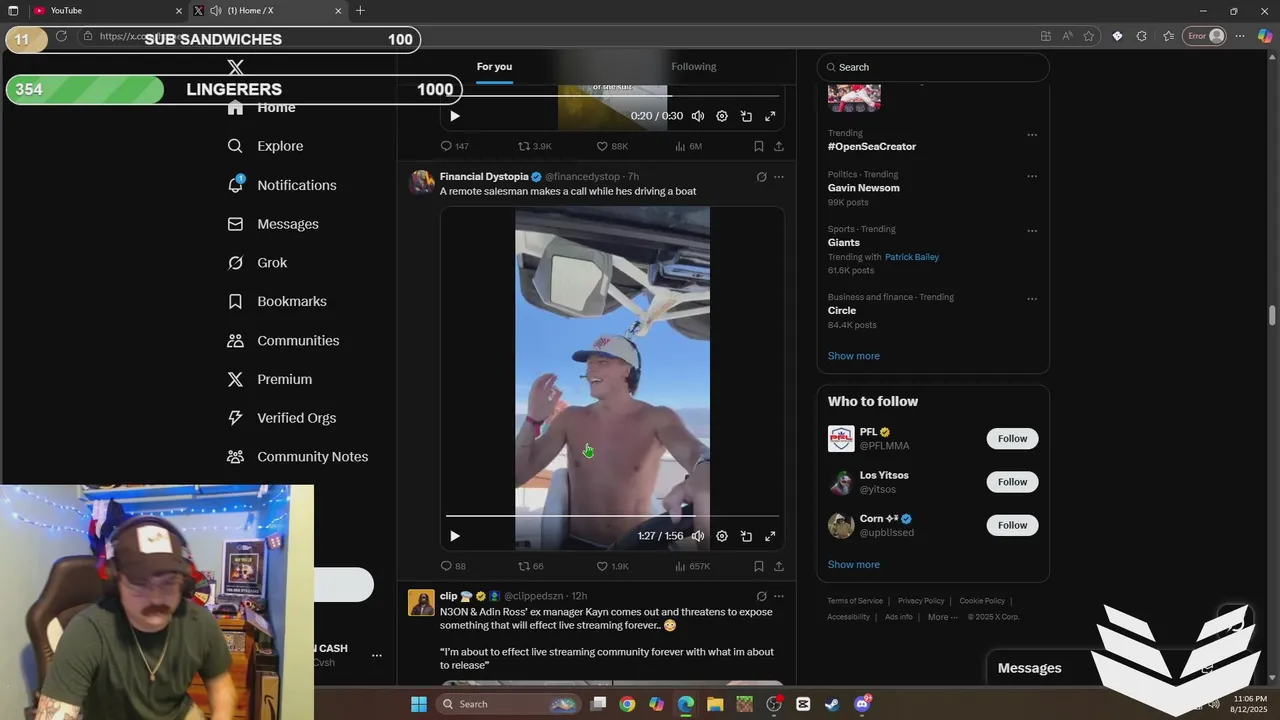Image resolution: width=1280 pixels, height=720 pixels.
Task: Toggle picture-in-picture on boat salesman video
Action: coord(746,536)
